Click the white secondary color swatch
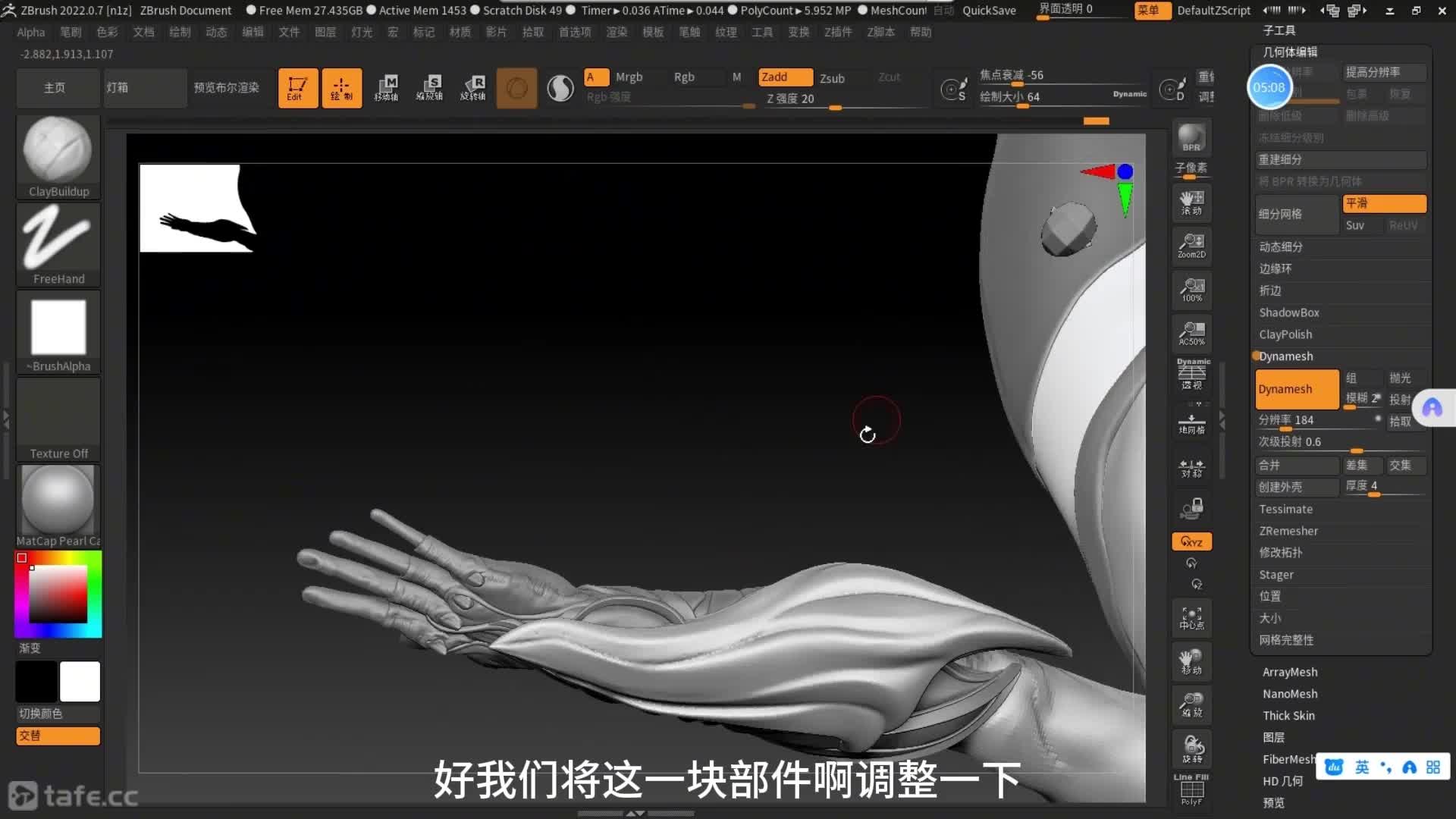 (x=80, y=681)
